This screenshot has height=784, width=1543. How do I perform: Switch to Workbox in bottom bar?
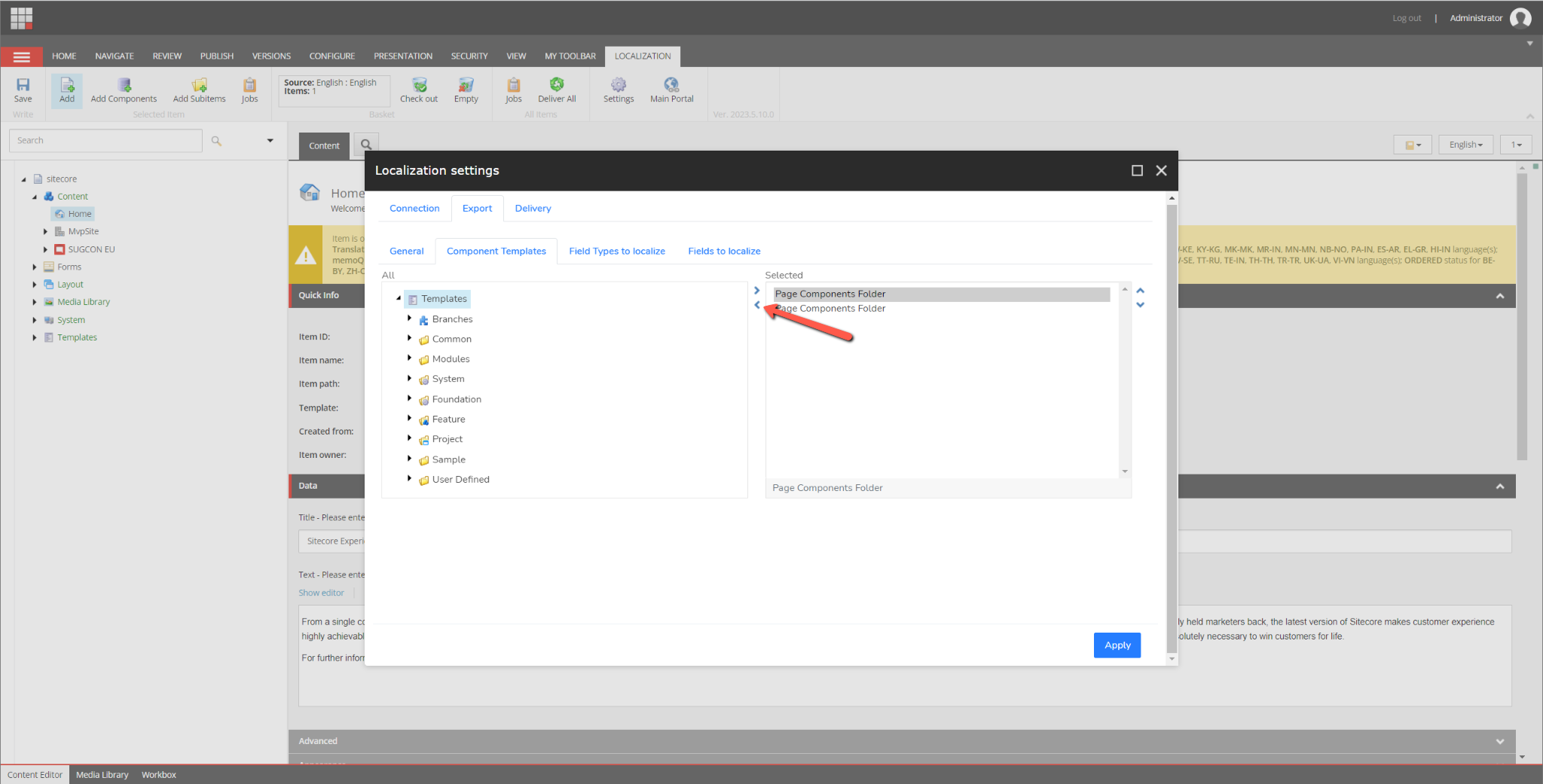click(159, 775)
